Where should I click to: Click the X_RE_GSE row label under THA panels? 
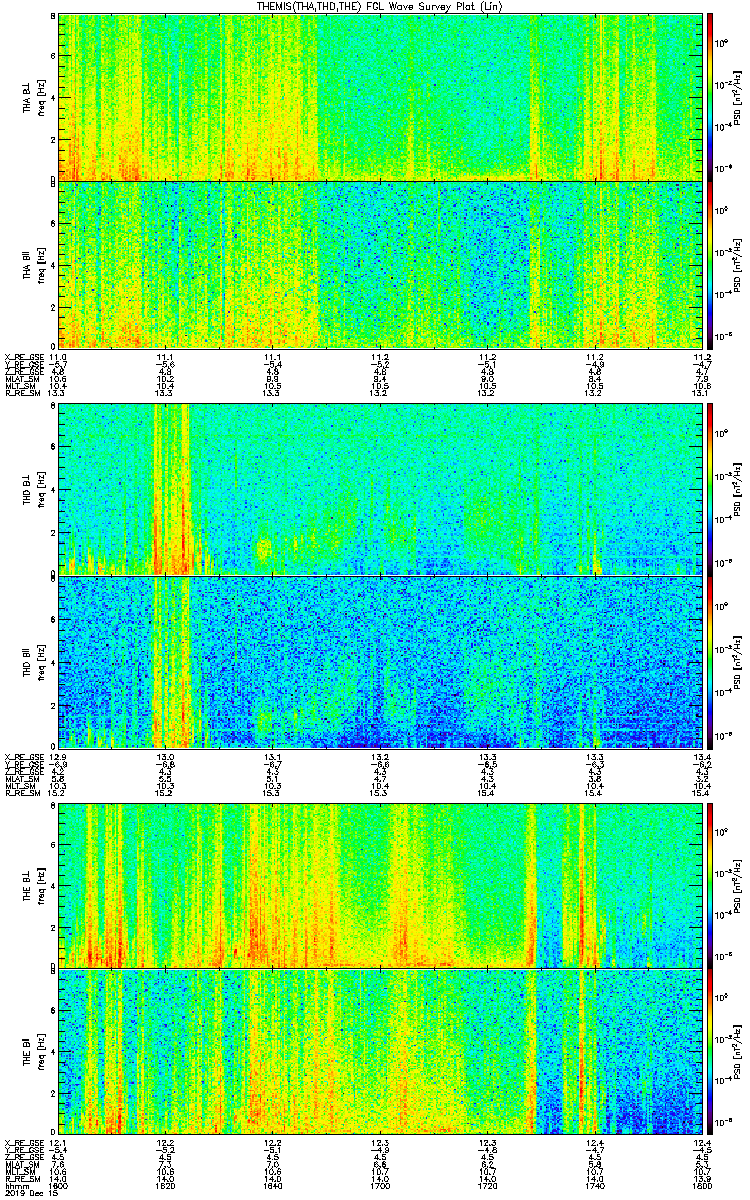point(24,357)
